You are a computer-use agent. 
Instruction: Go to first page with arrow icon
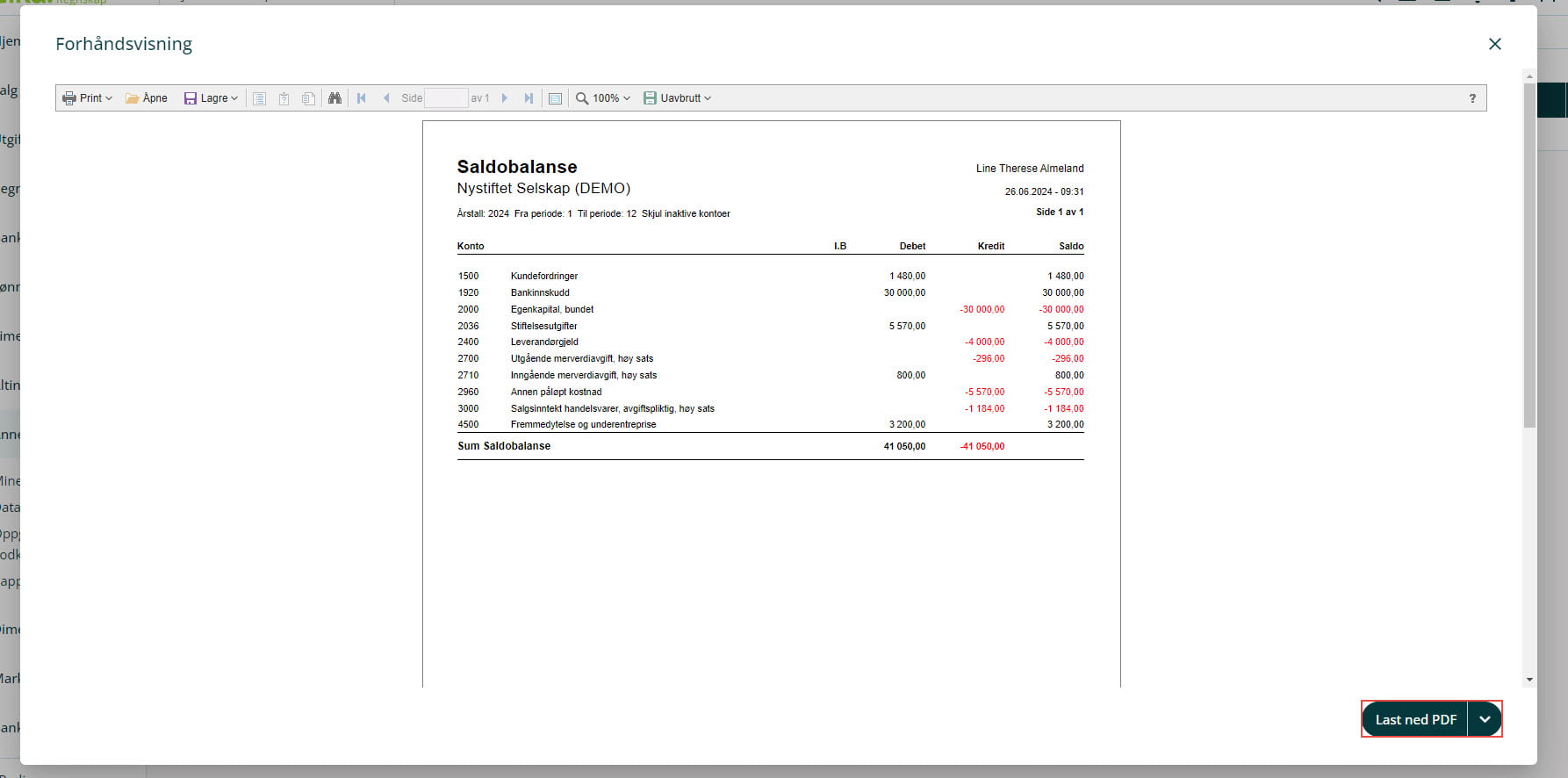tap(361, 98)
